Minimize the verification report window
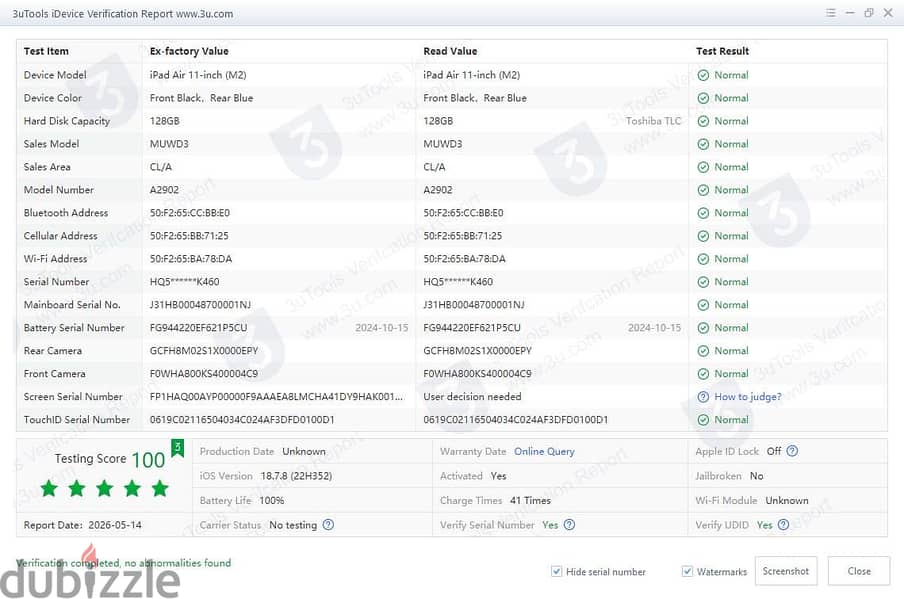904x599 pixels. 850,13
